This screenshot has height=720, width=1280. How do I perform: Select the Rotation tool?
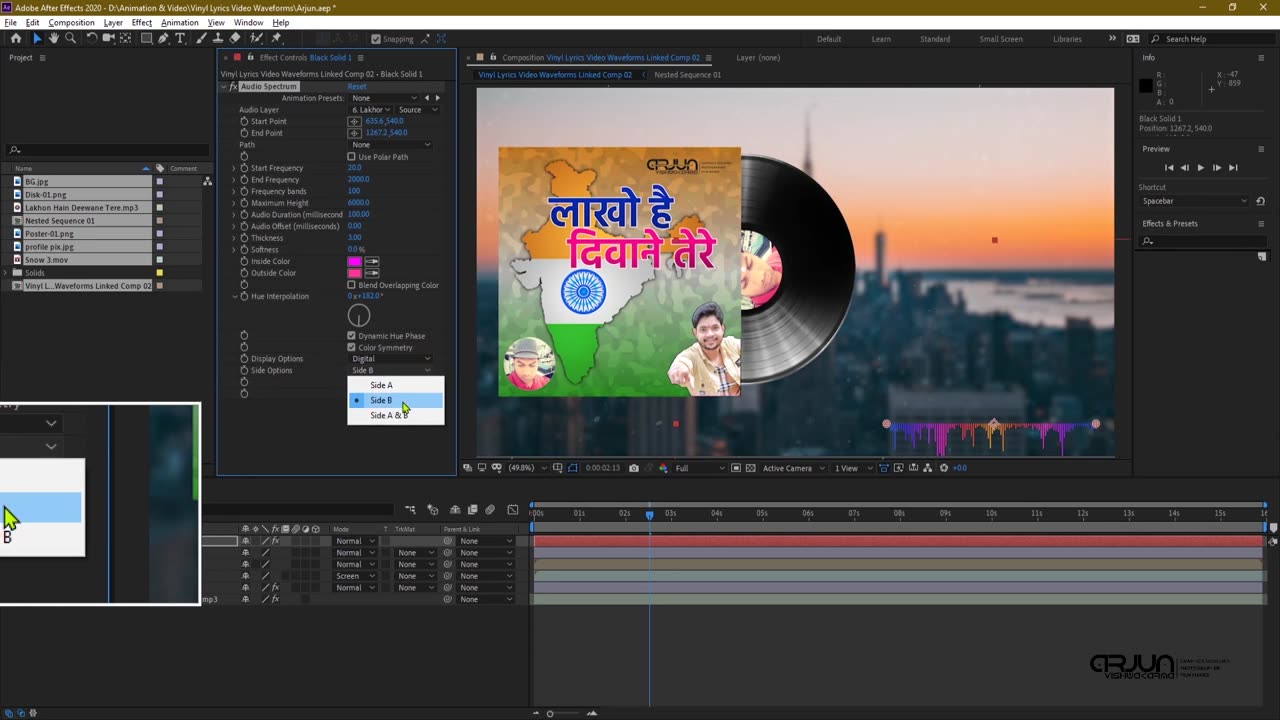(91, 38)
